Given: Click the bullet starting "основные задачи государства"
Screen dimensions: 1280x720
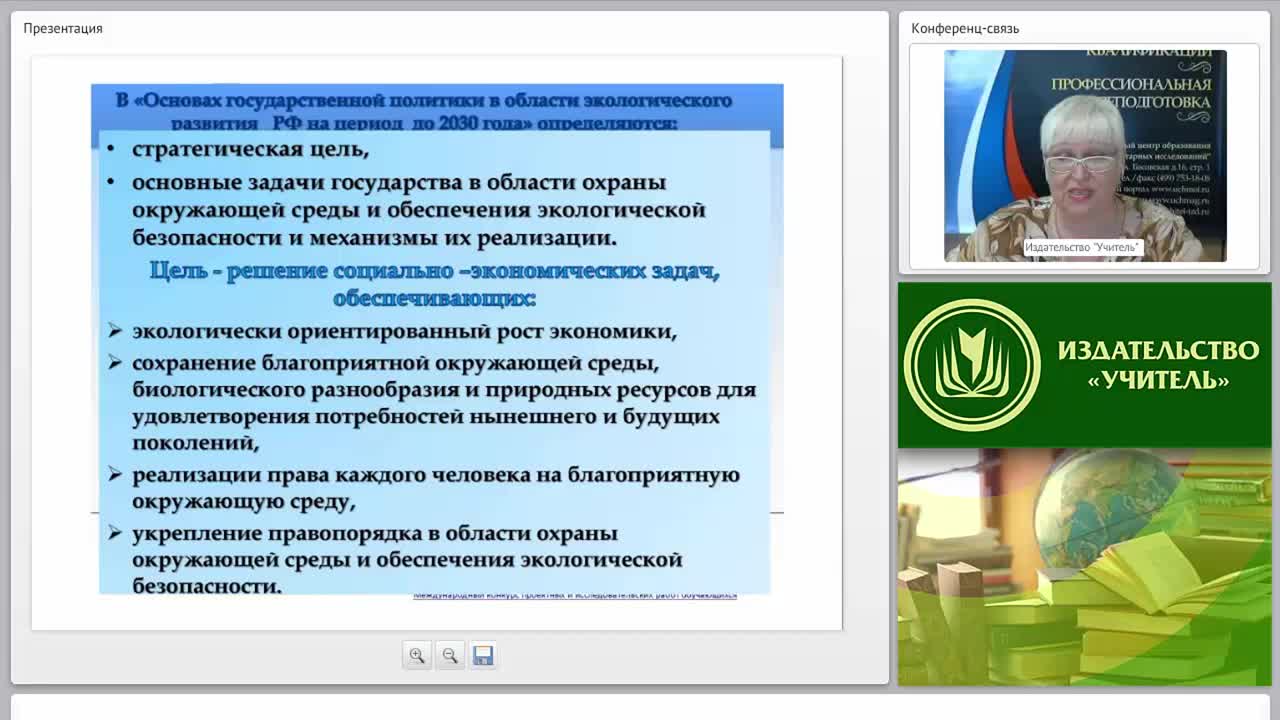Looking at the screenshot, I should tap(419, 210).
